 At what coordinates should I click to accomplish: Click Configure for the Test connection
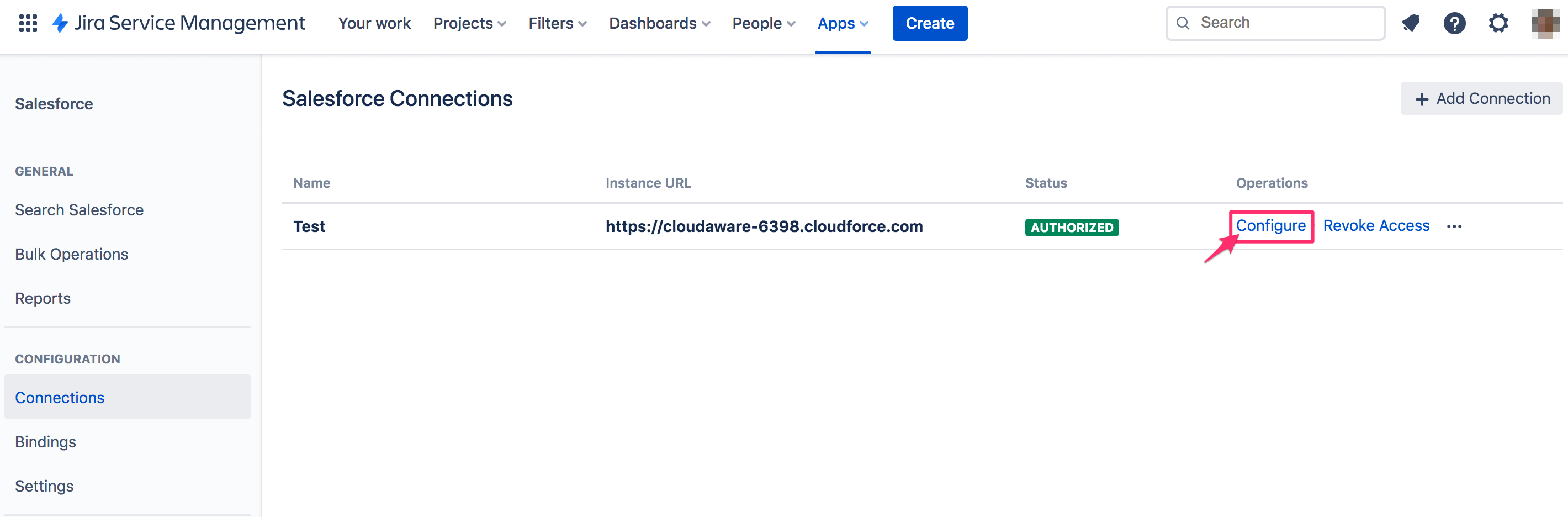coord(1270,226)
